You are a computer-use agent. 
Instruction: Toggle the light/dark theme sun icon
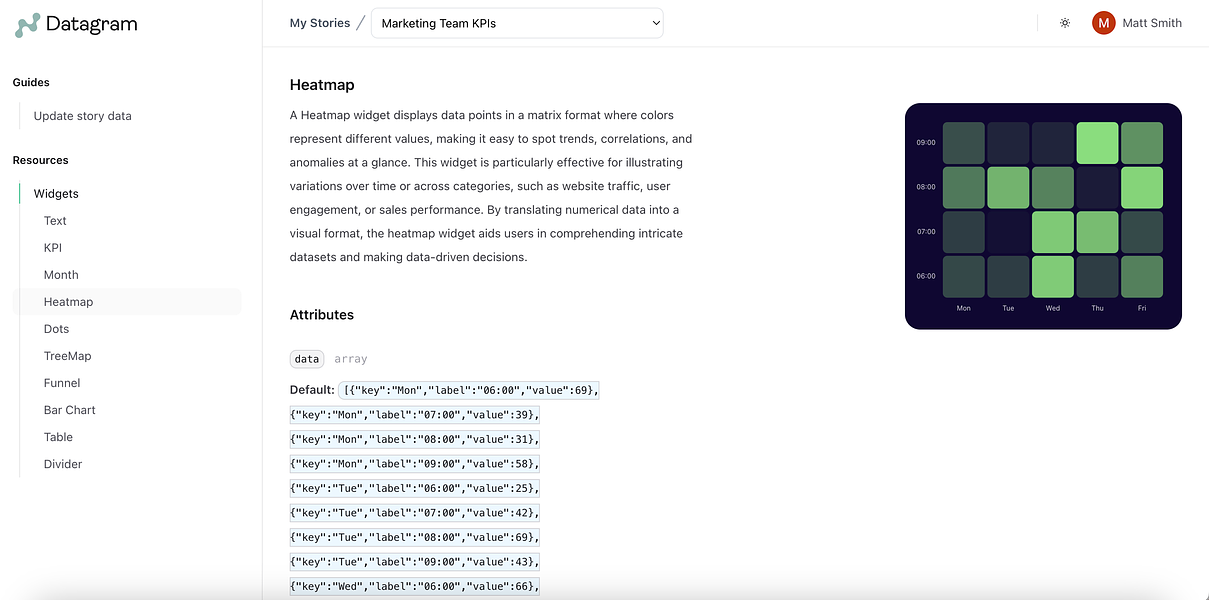[x=1065, y=23]
